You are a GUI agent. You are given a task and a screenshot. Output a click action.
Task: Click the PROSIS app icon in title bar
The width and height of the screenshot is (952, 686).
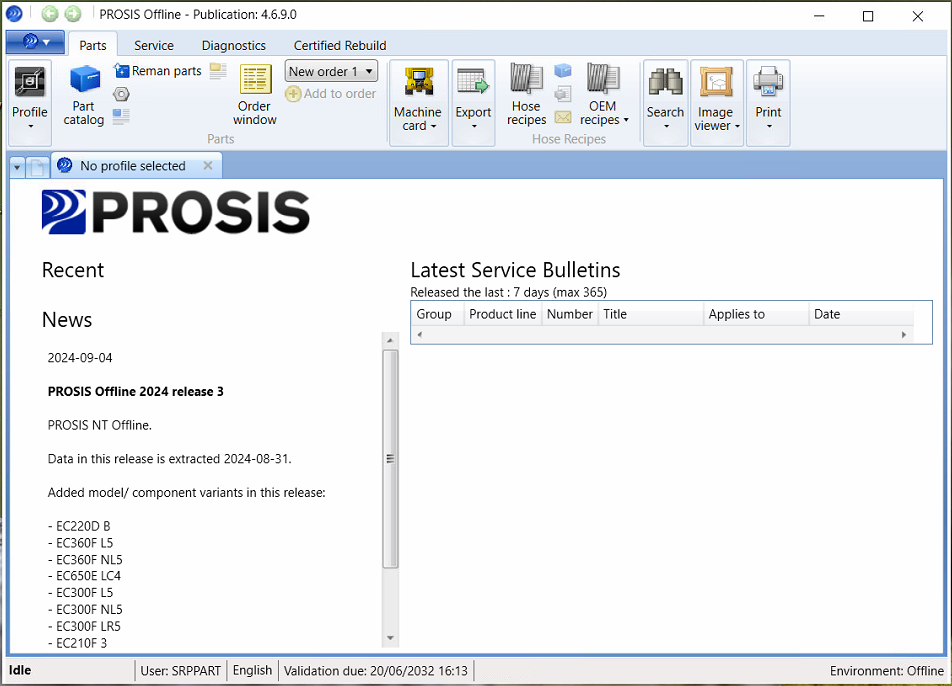click(x=14, y=13)
